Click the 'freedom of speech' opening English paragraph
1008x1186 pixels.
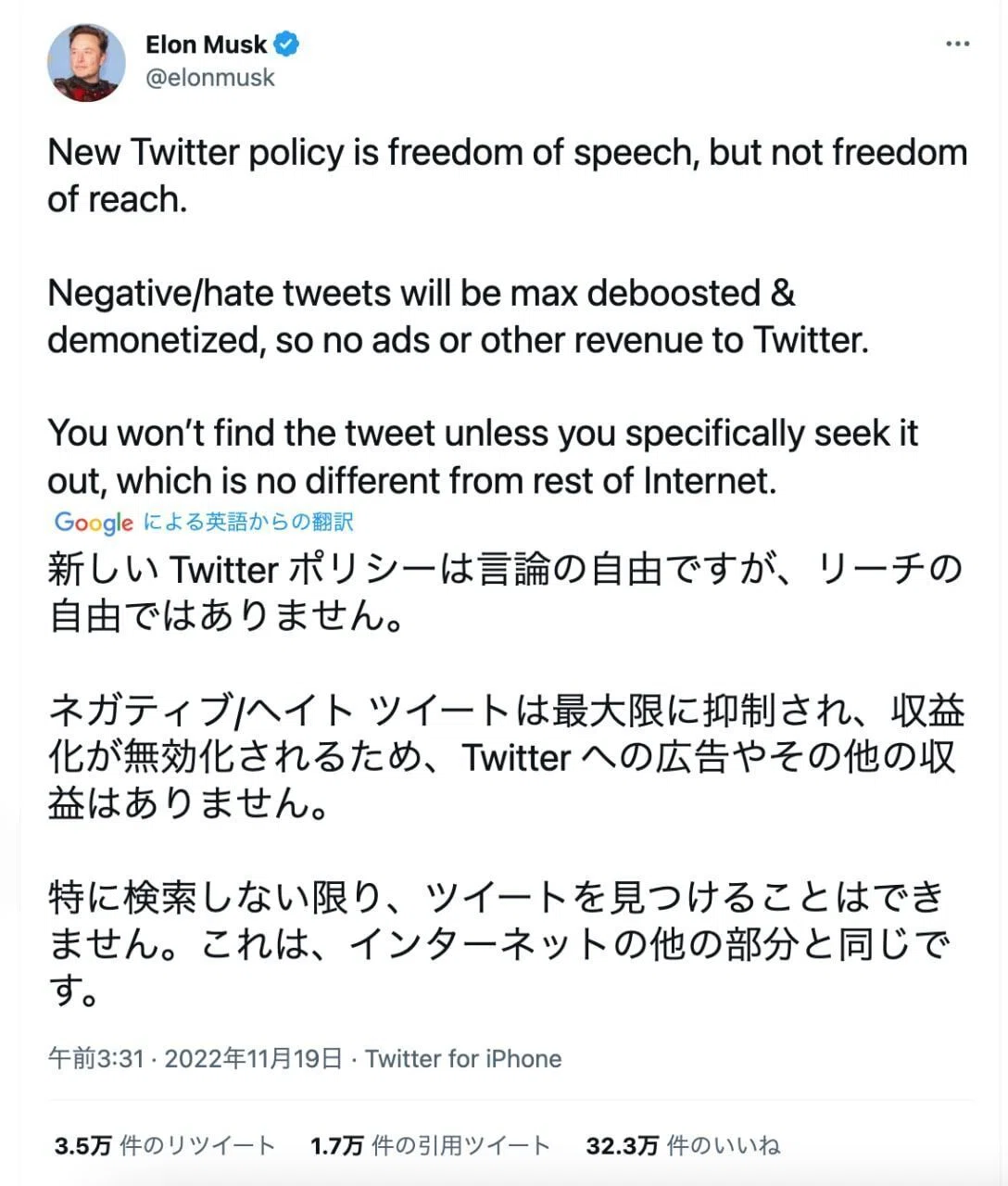[507, 175]
